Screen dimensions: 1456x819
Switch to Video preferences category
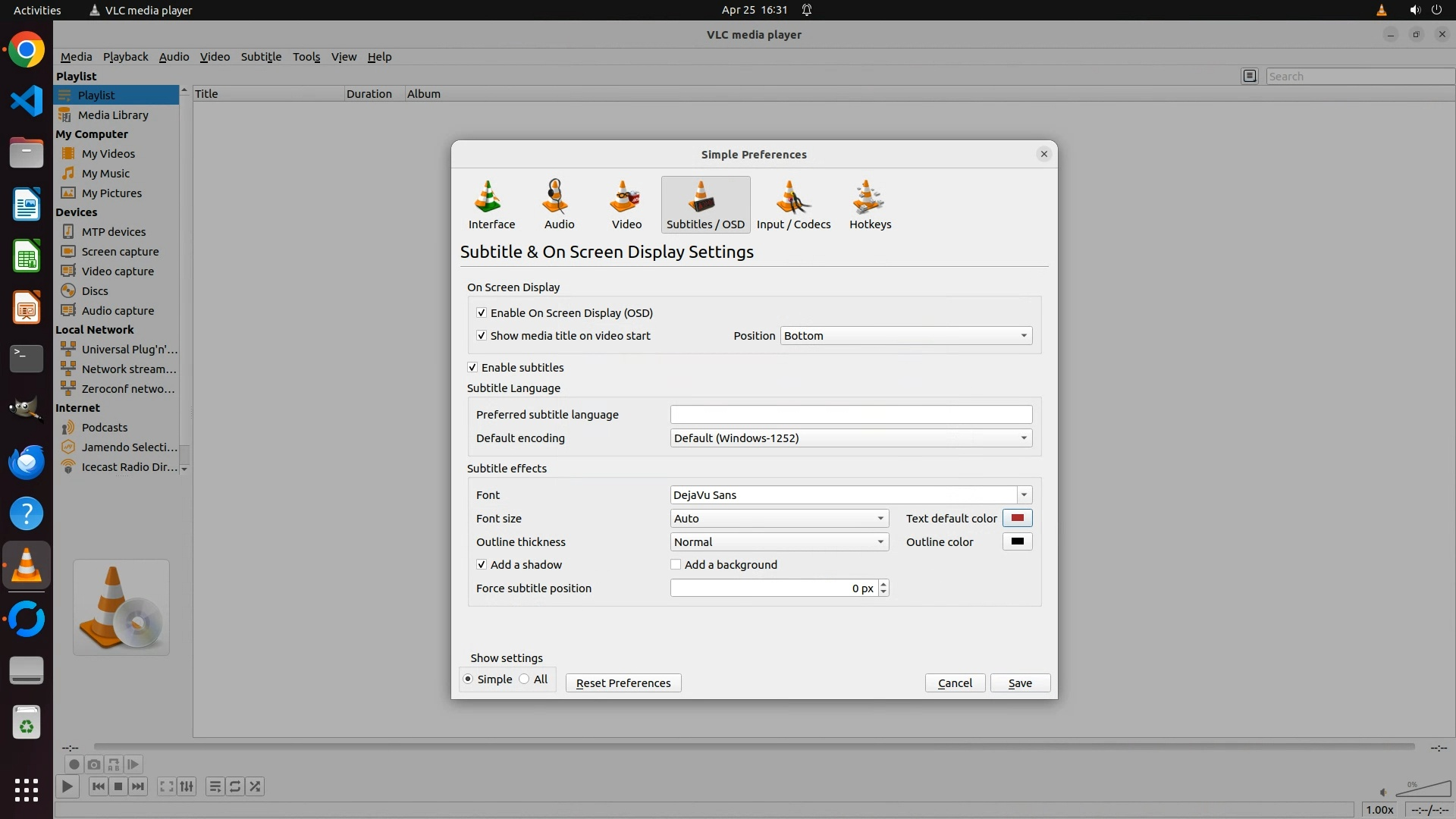click(626, 204)
